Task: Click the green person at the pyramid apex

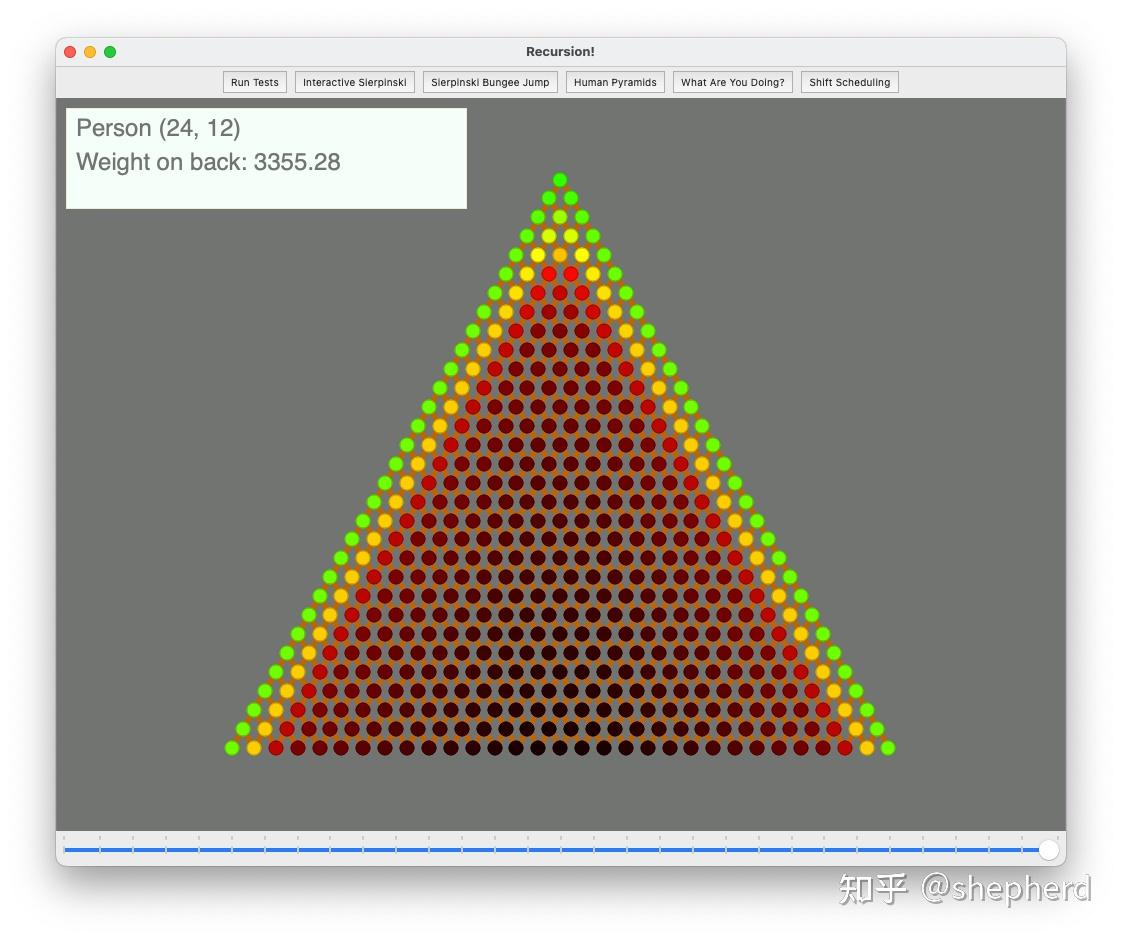Action: pos(560,178)
